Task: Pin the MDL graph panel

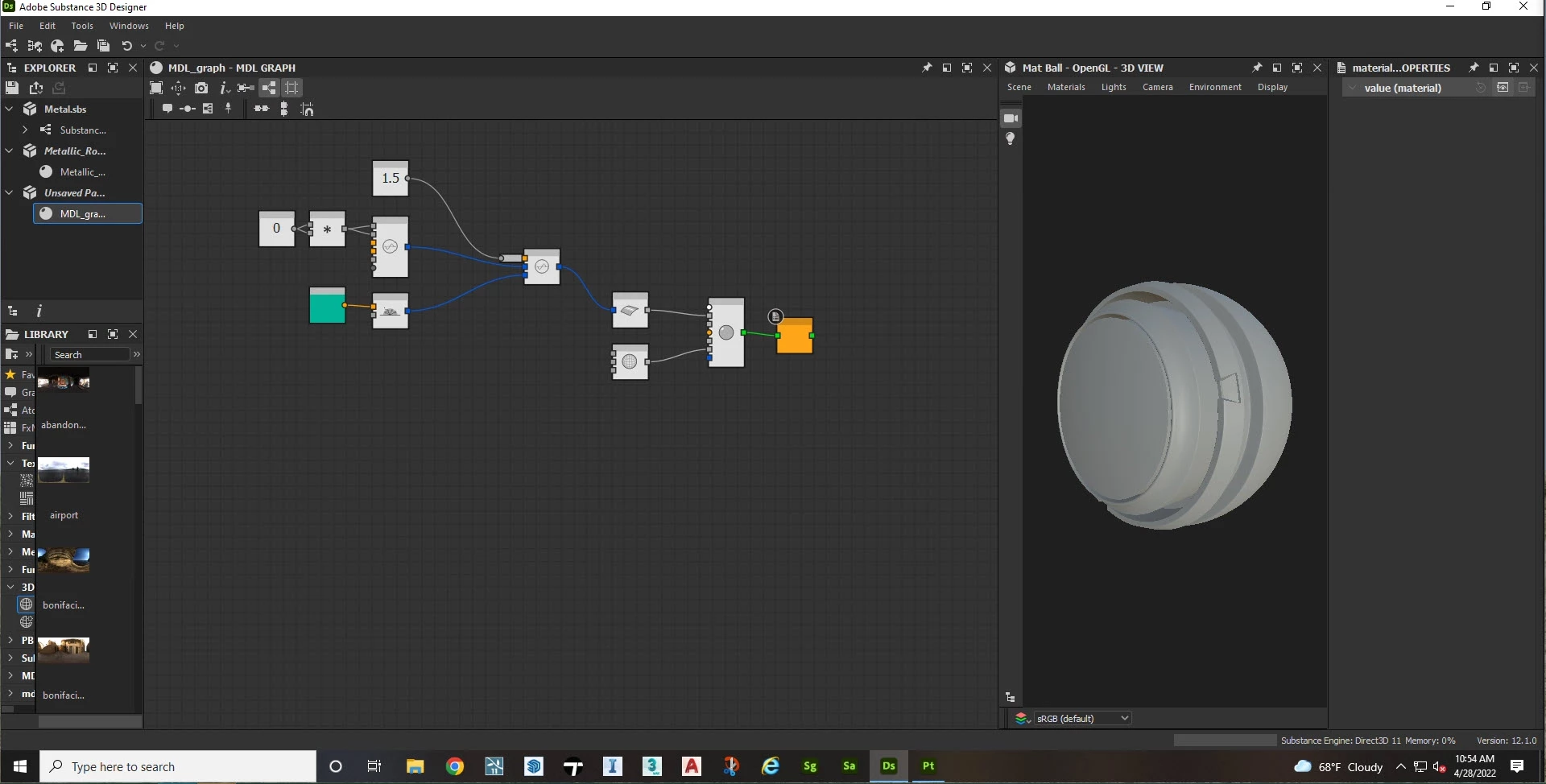Action: (x=927, y=68)
